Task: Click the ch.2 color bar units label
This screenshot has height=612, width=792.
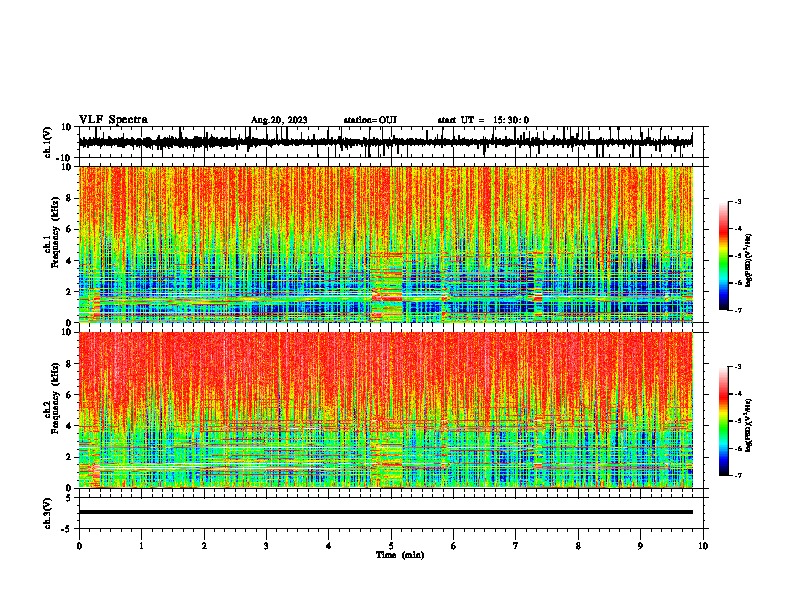Action: pos(749,426)
